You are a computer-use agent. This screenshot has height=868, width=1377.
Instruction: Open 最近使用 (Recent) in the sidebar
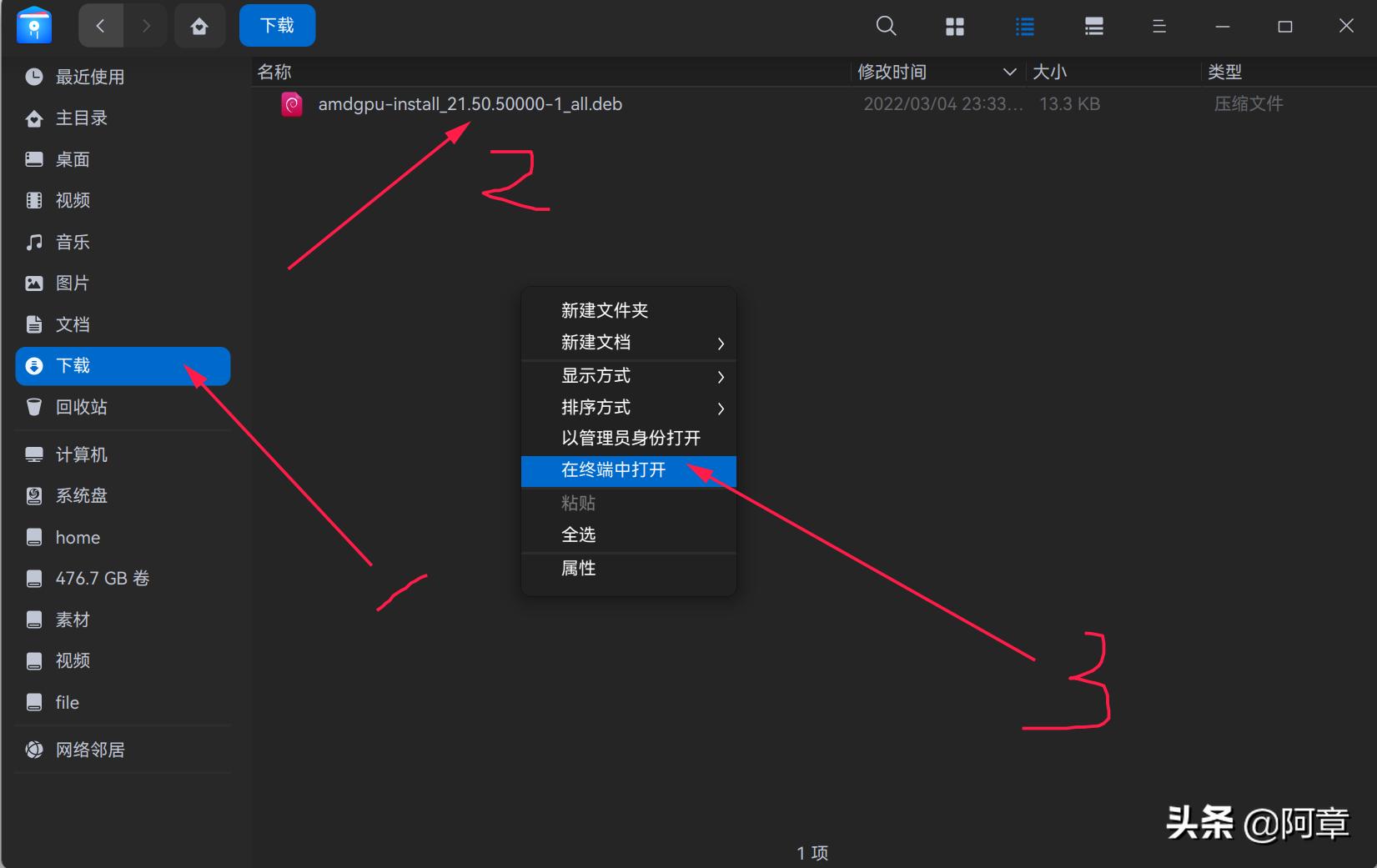click(x=89, y=77)
